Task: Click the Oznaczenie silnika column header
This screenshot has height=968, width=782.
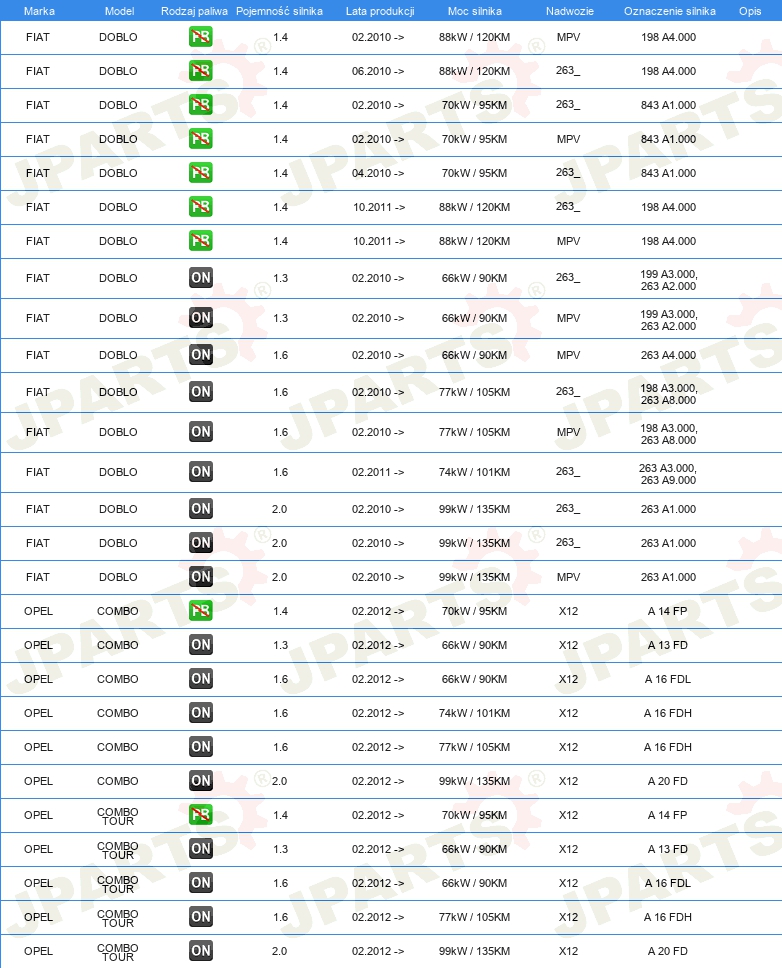Action: pos(670,11)
